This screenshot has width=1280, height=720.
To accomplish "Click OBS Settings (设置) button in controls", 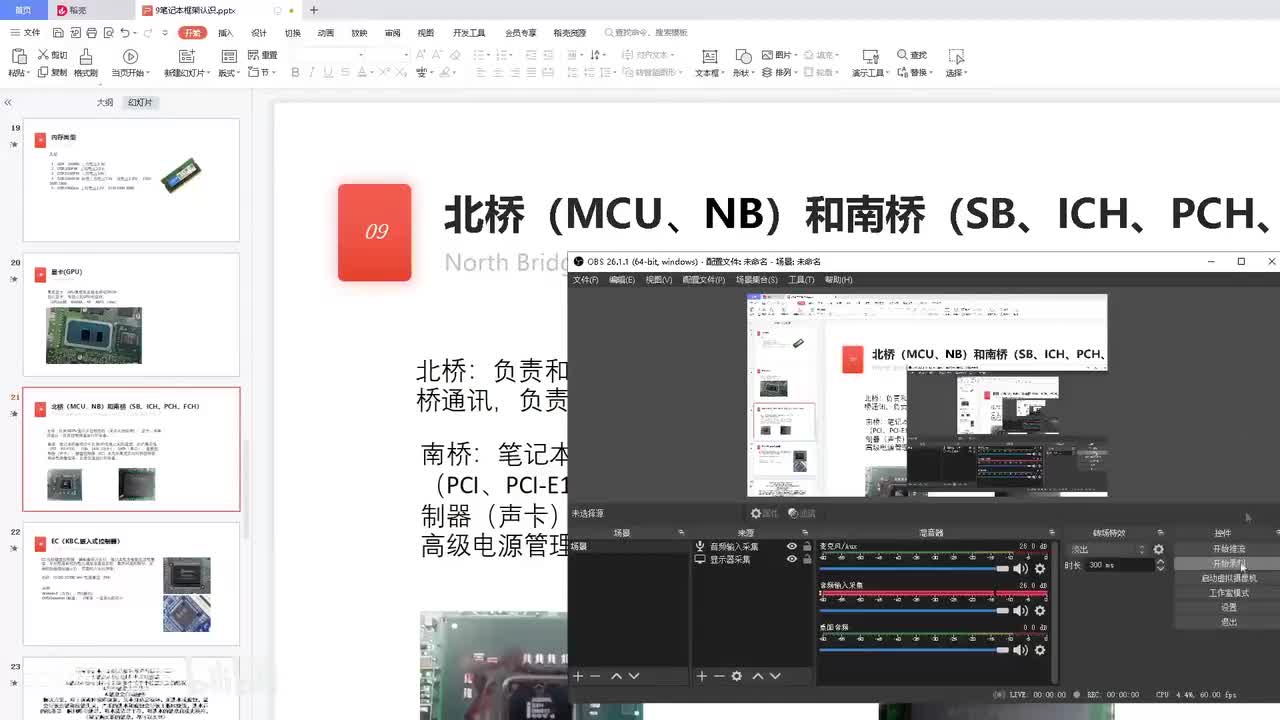I will point(1229,607).
